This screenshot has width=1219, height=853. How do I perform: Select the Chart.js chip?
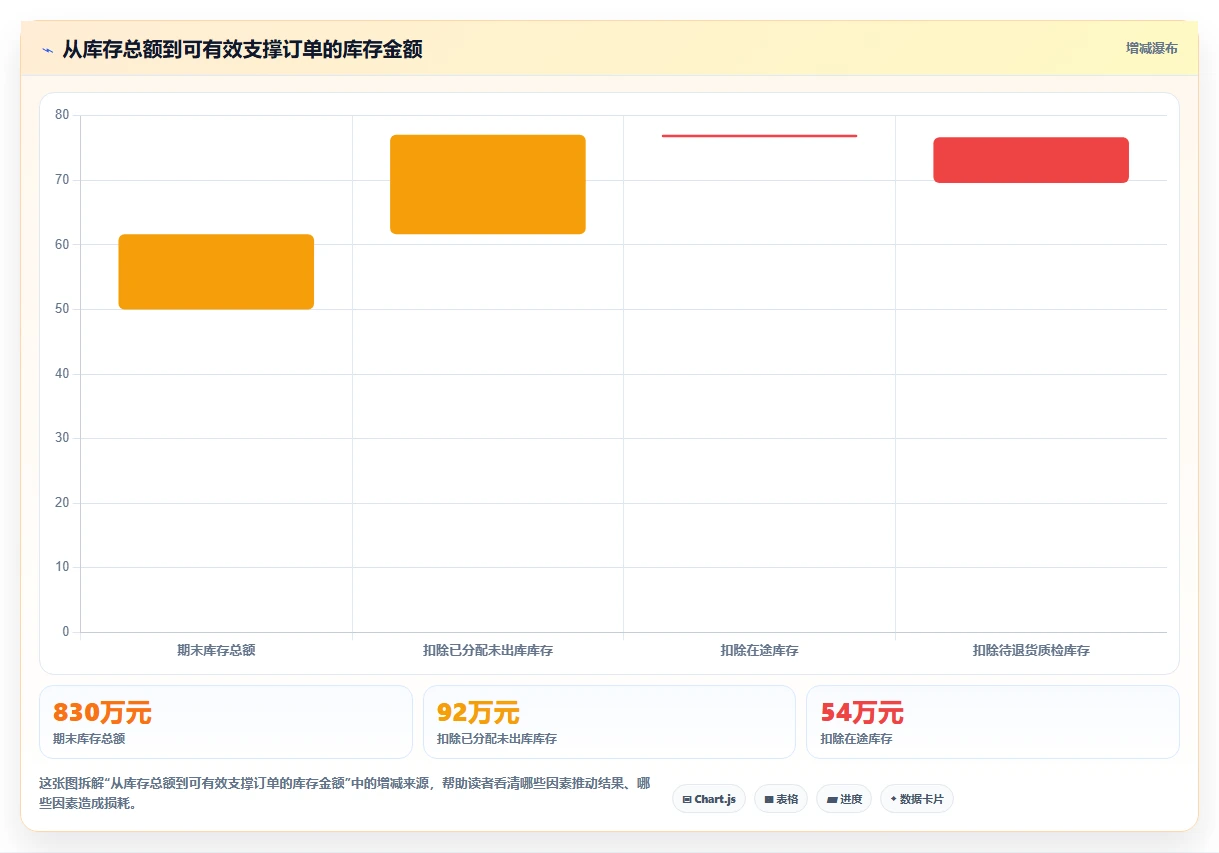[709, 799]
